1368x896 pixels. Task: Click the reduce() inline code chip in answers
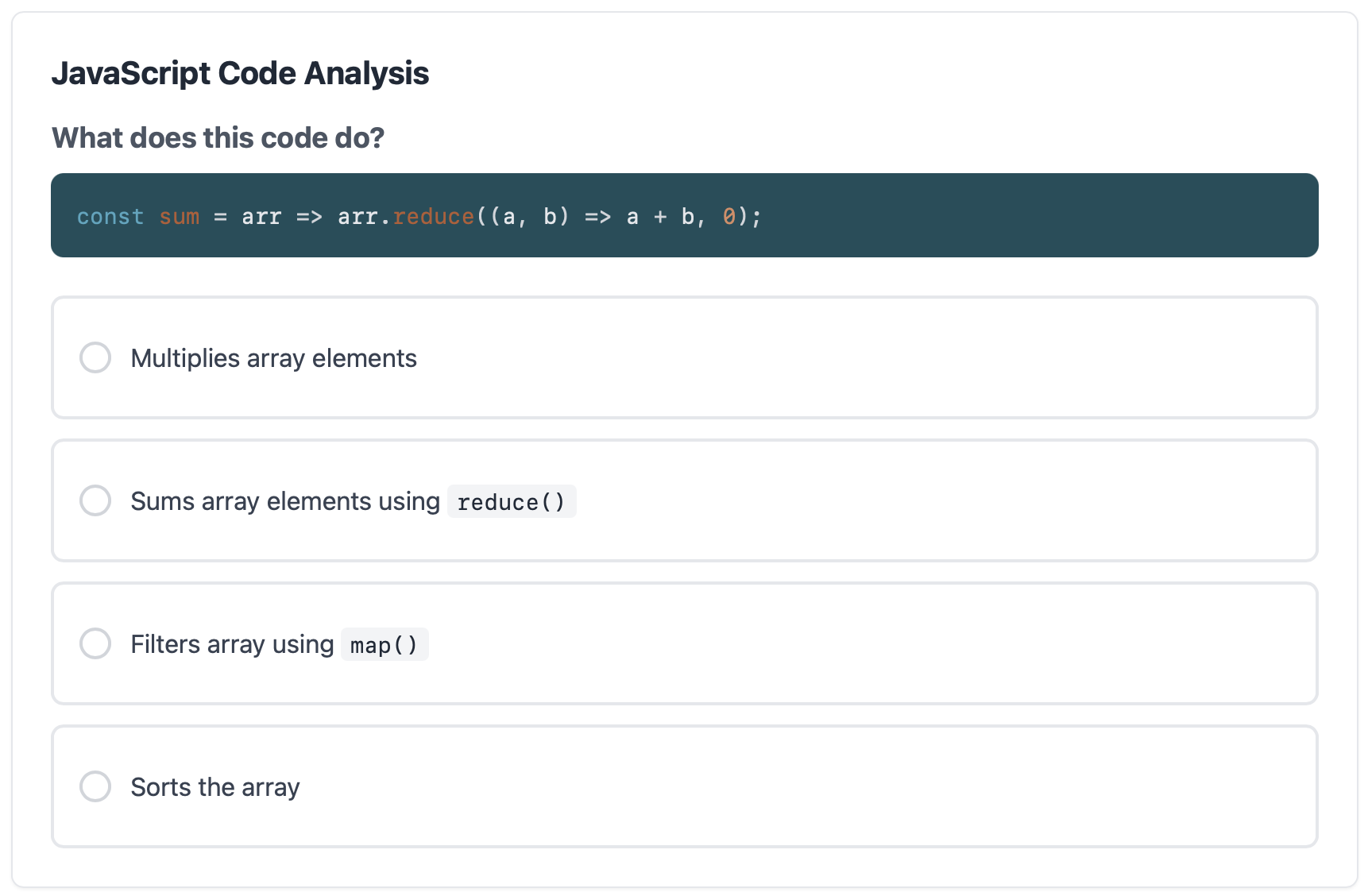512,502
